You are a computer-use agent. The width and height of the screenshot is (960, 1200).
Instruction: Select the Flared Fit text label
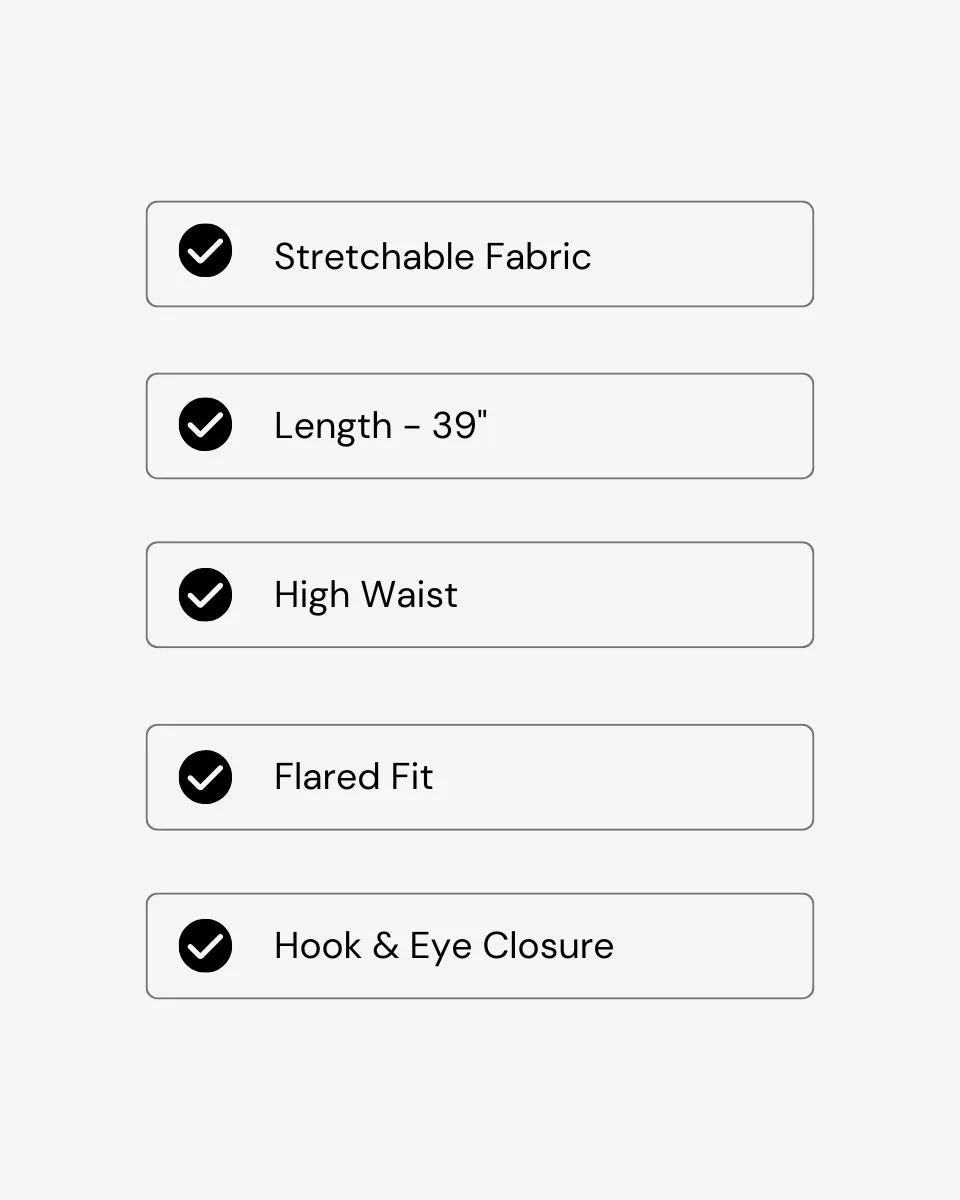click(x=354, y=777)
